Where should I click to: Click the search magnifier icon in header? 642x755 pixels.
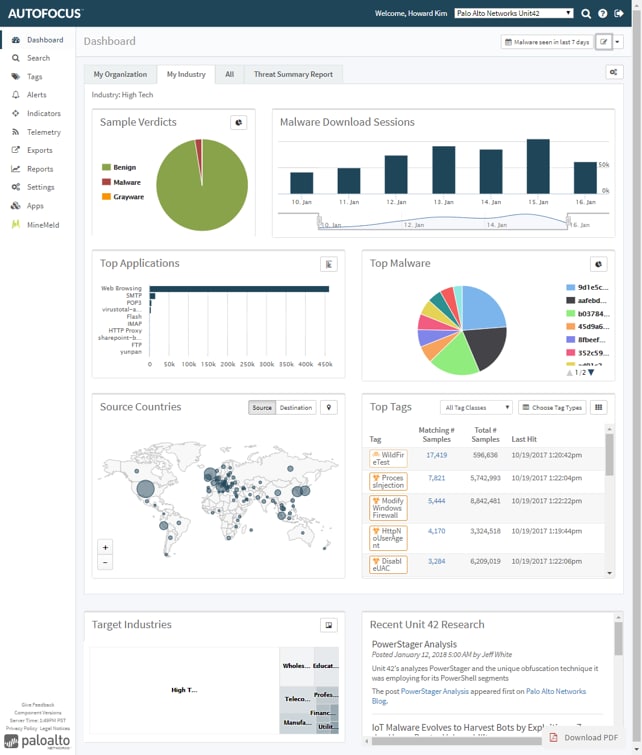(x=586, y=13)
